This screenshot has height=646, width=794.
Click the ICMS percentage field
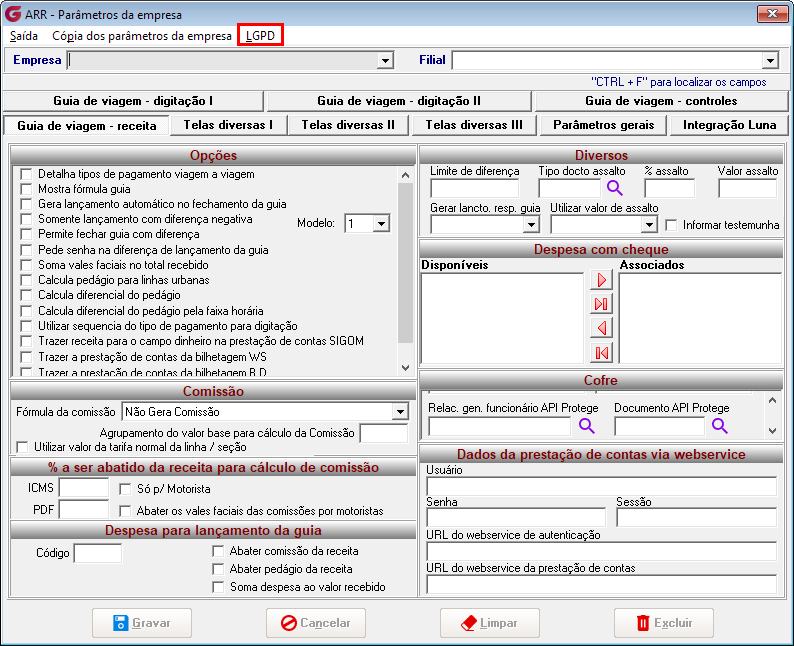[x=84, y=488]
